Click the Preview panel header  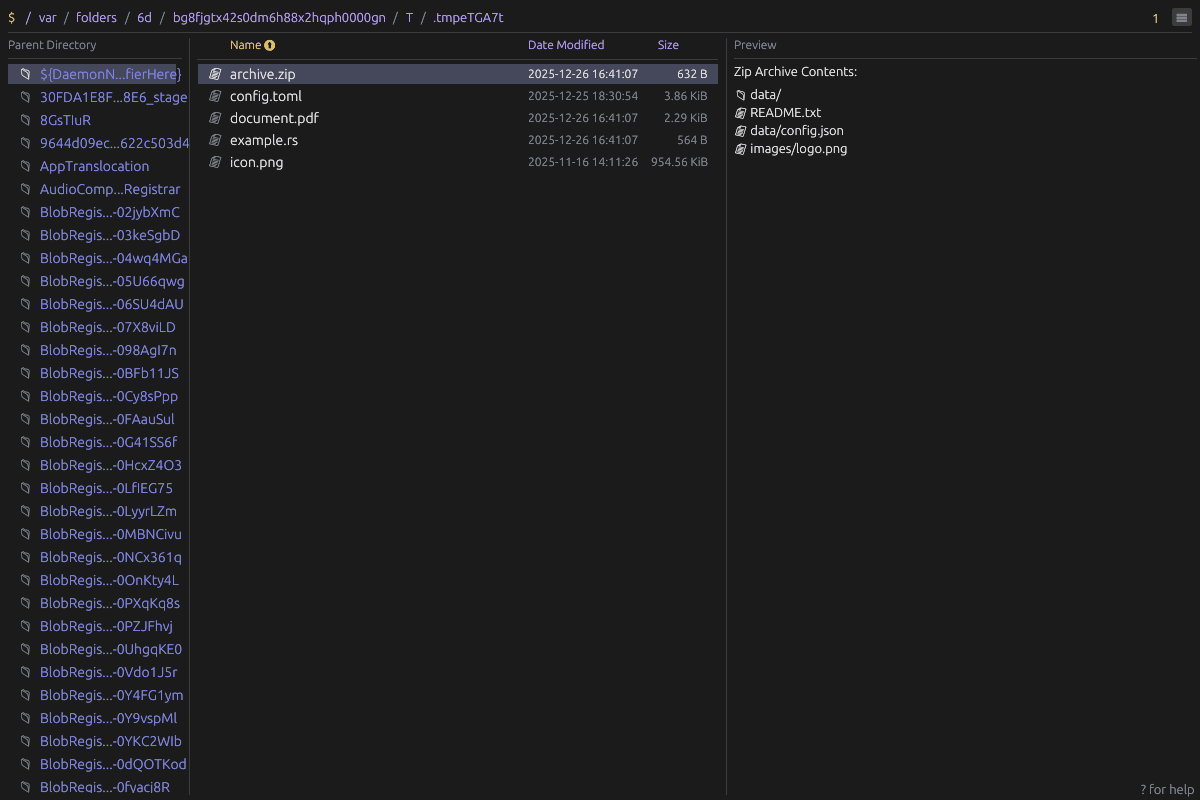pyautogui.click(x=755, y=45)
